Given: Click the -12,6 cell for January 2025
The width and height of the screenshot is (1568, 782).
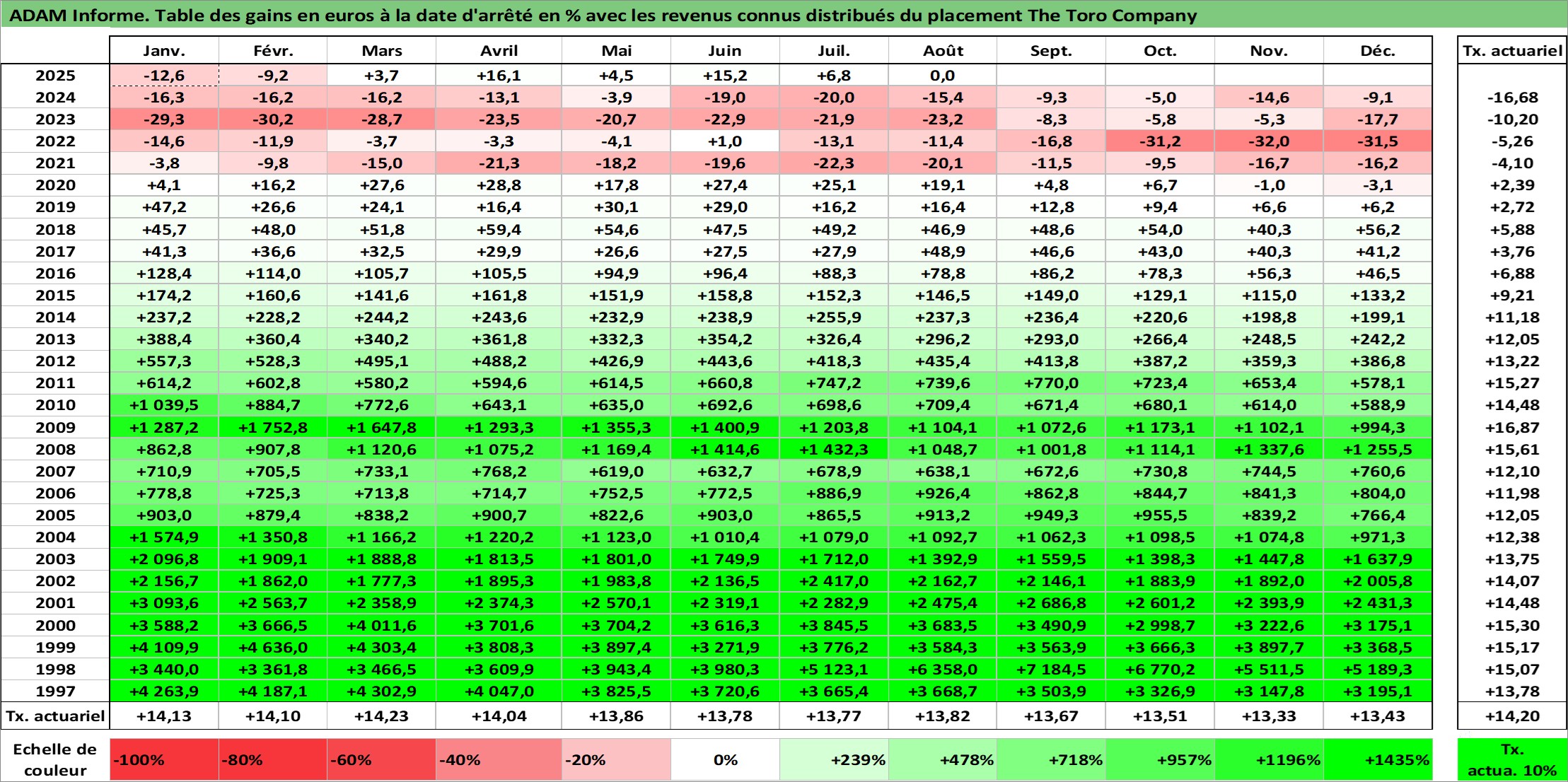Looking at the screenshot, I should point(164,76).
